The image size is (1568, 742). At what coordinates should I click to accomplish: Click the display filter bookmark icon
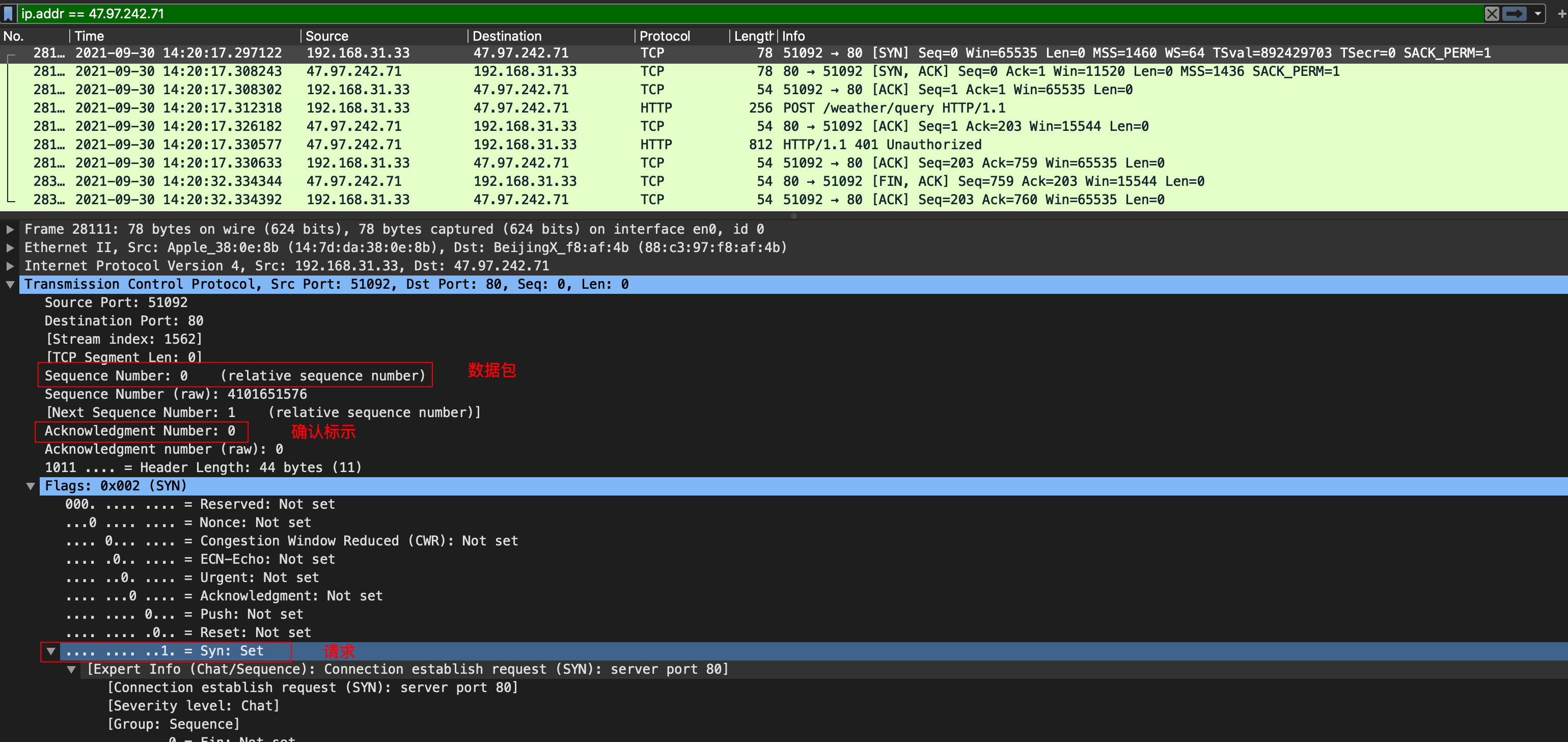point(8,13)
